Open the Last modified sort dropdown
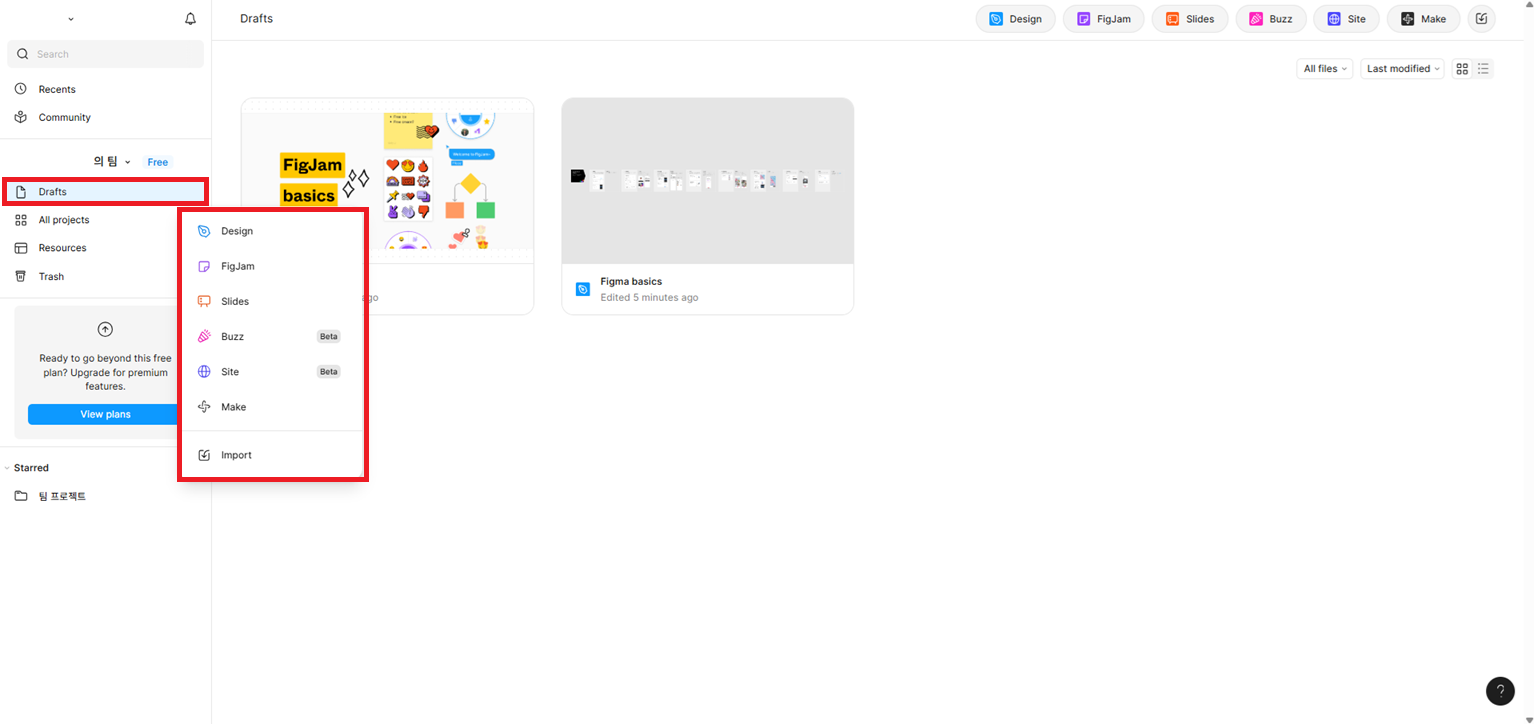The width and height of the screenshot is (1534, 724). point(1402,69)
